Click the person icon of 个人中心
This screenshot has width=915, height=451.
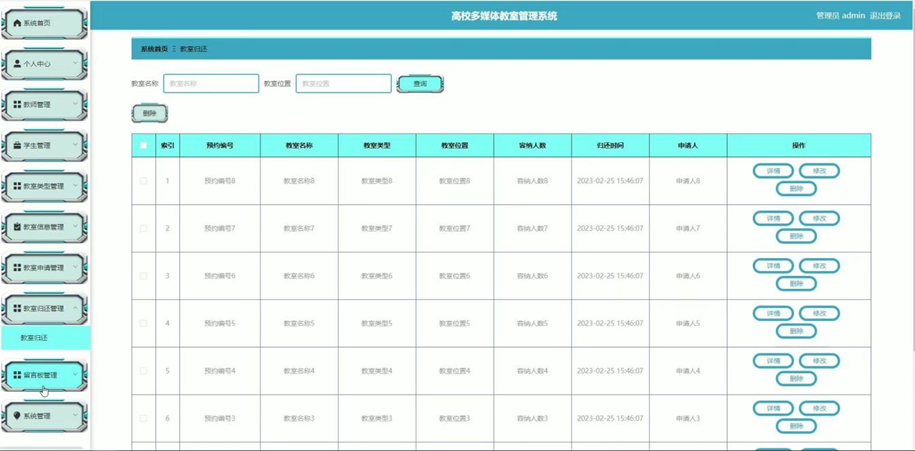click(17, 64)
